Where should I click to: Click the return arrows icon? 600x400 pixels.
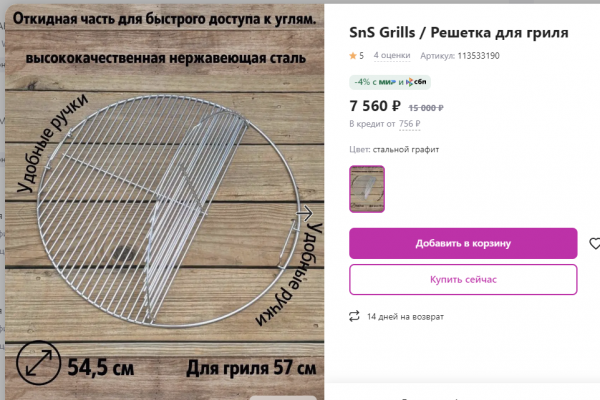(354, 316)
